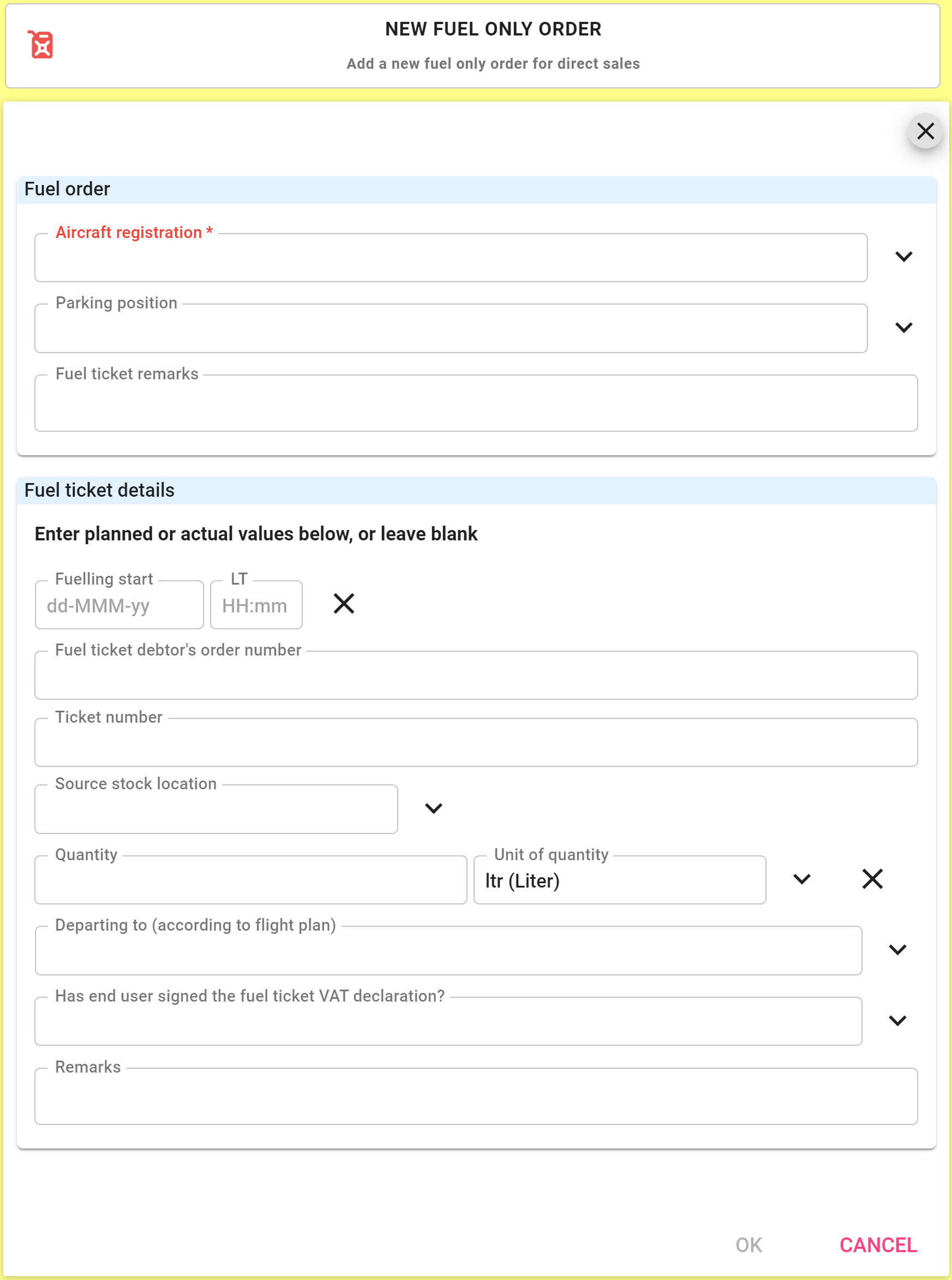Close the dialog with the X button
952x1280 pixels.
925,131
